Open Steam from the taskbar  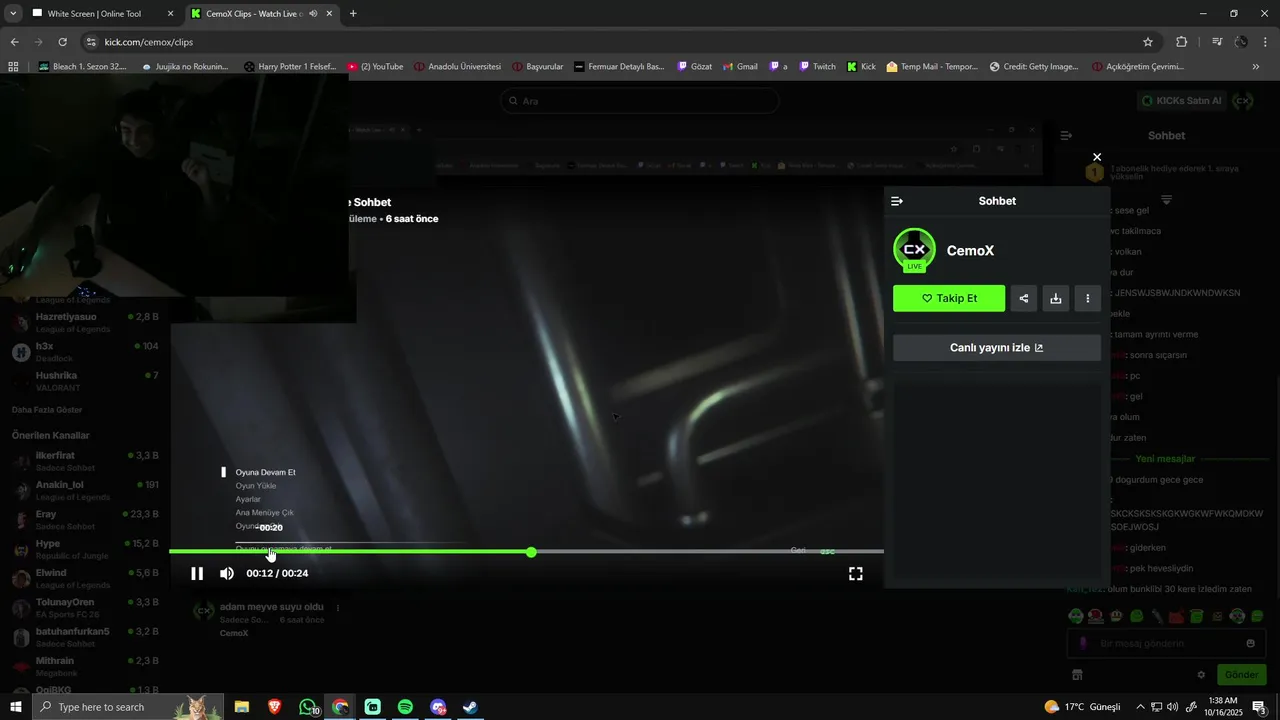coord(469,707)
